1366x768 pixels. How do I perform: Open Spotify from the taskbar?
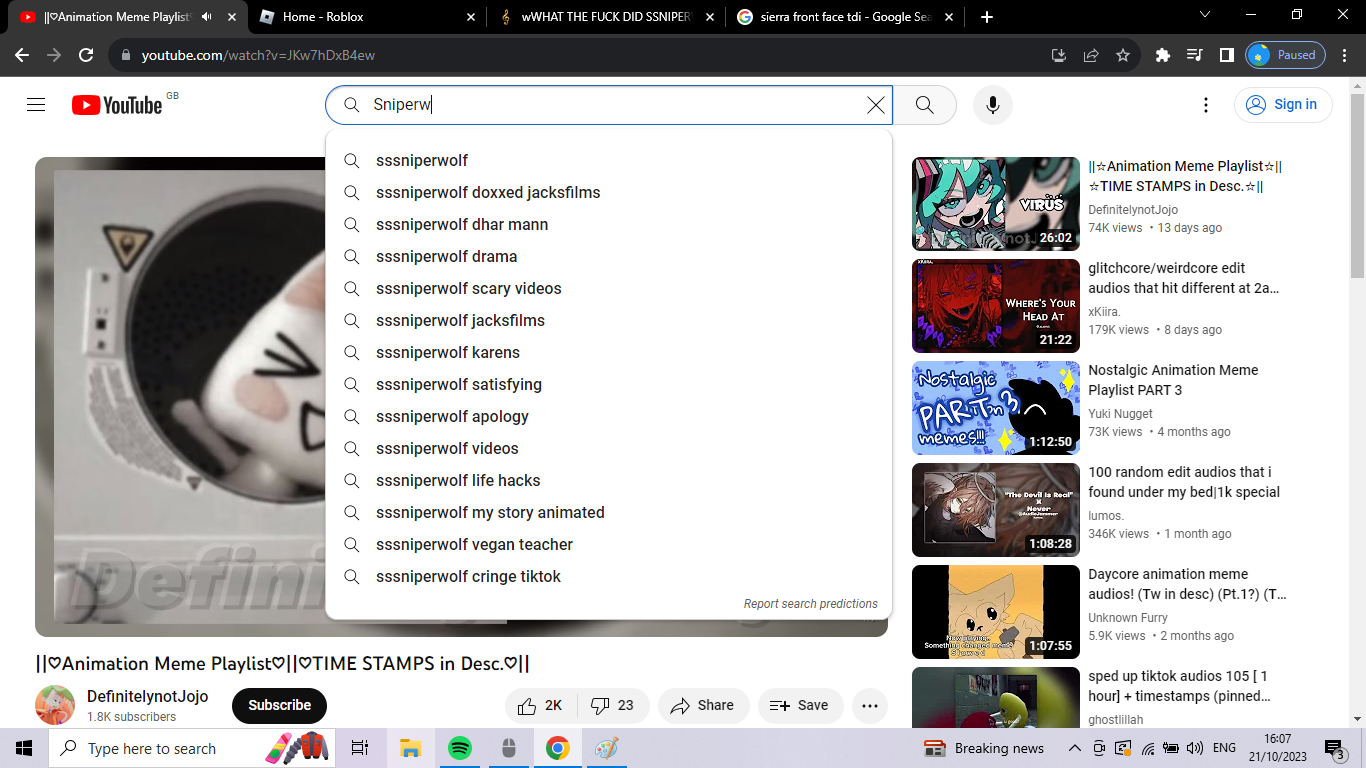460,748
